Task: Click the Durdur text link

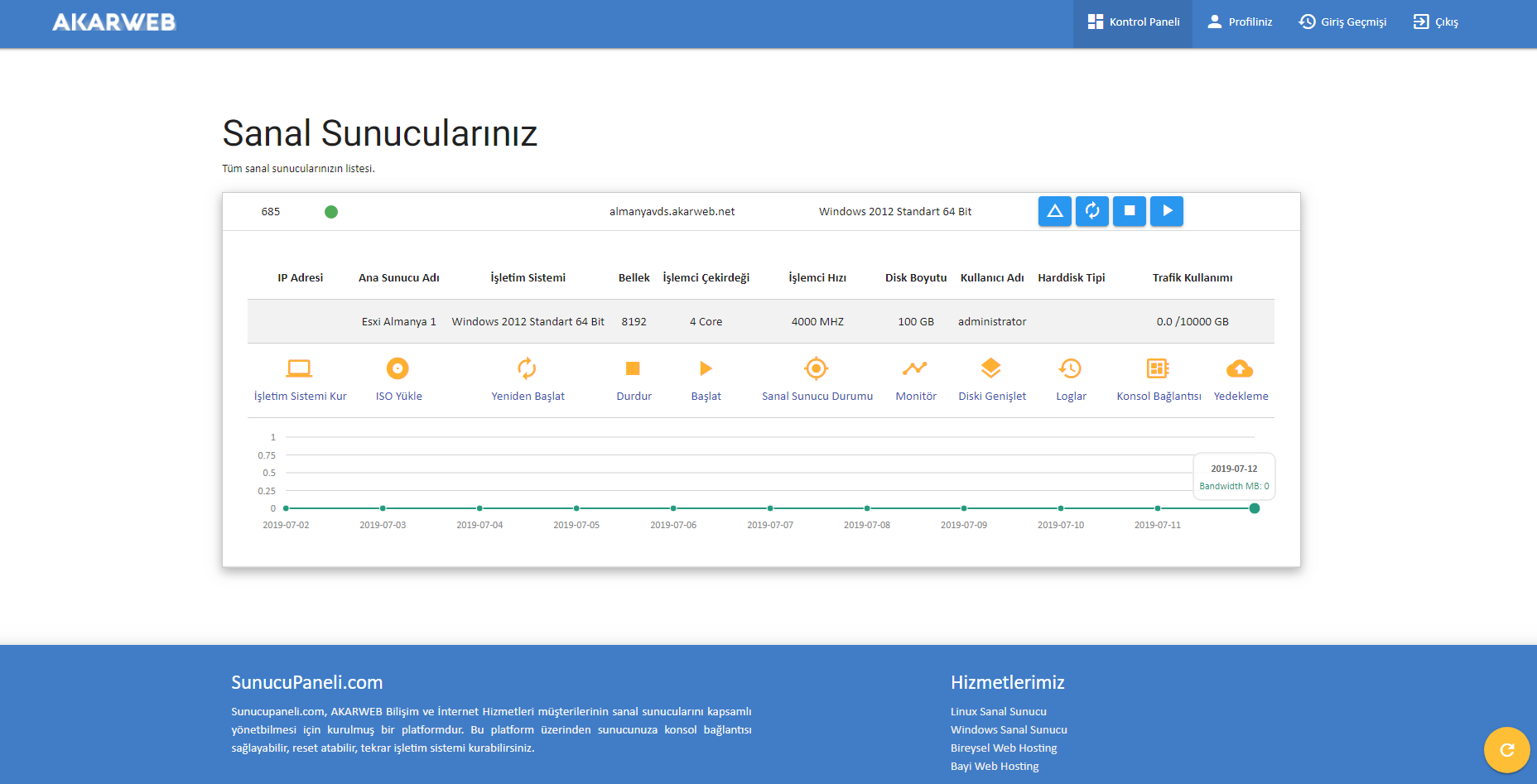Action: pyautogui.click(x=634, y=397)
